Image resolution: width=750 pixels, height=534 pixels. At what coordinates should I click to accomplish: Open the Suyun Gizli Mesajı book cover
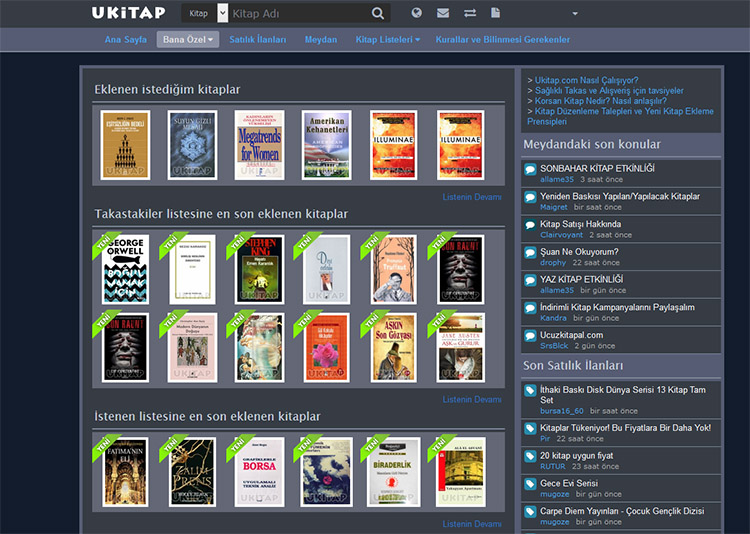(192, 145)
